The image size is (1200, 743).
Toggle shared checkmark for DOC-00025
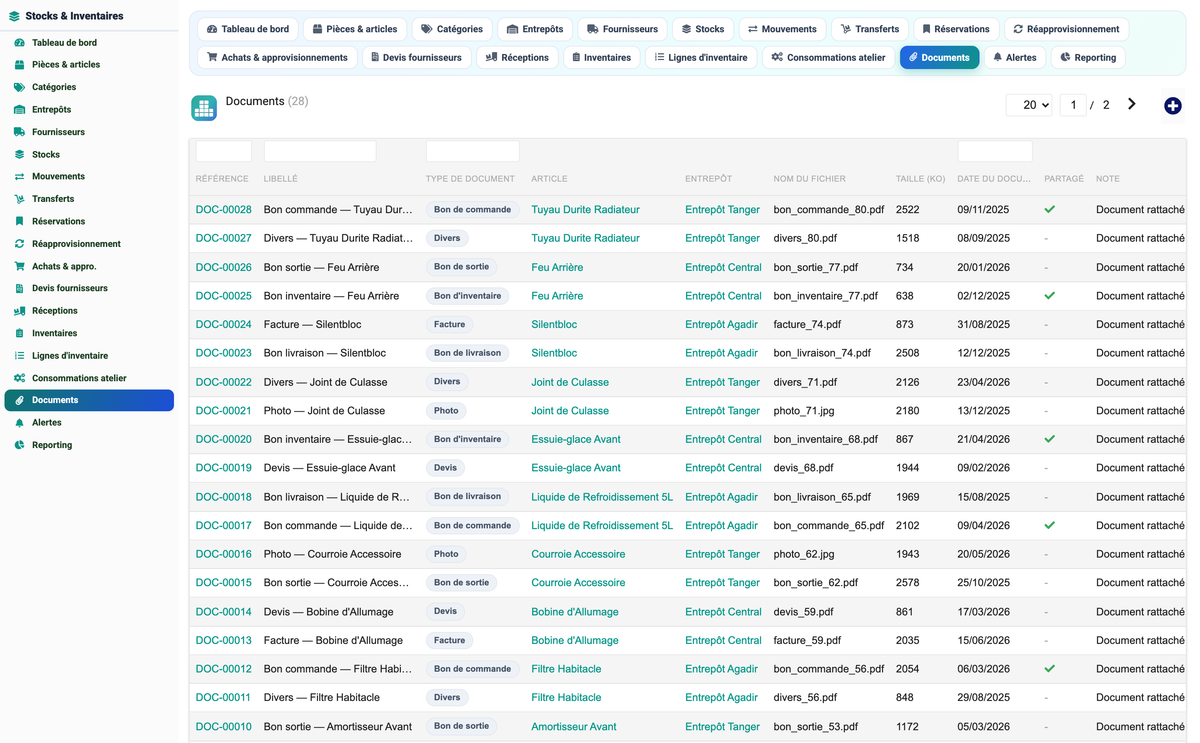tap(1050, 296)
